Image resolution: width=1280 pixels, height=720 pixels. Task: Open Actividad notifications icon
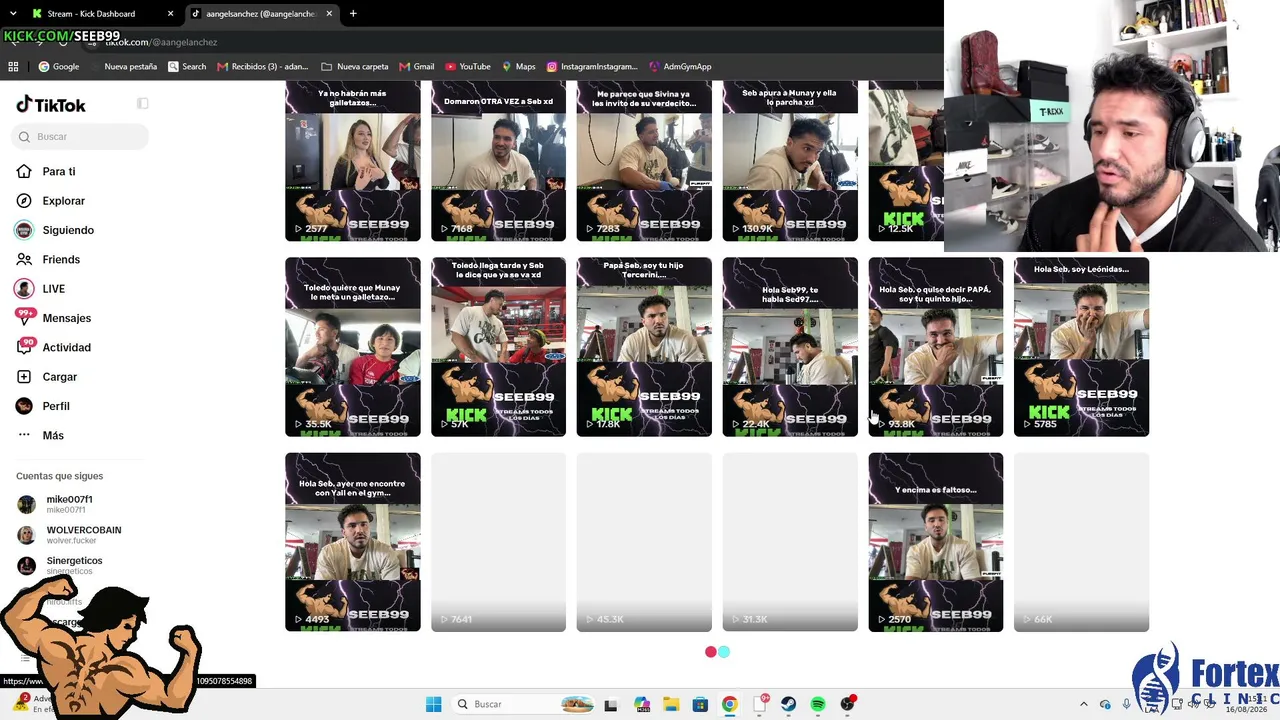click(25, 347)
